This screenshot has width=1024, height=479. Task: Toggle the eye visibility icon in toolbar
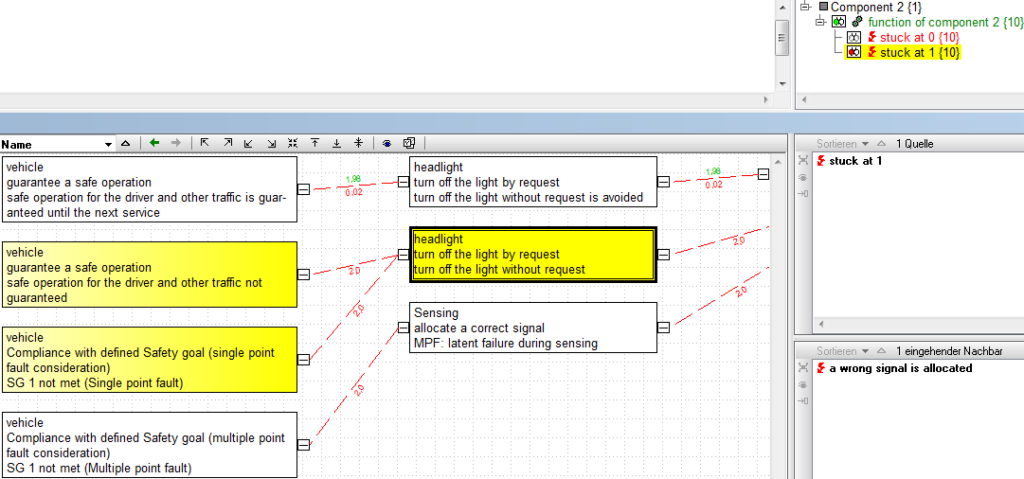point(387,144)
